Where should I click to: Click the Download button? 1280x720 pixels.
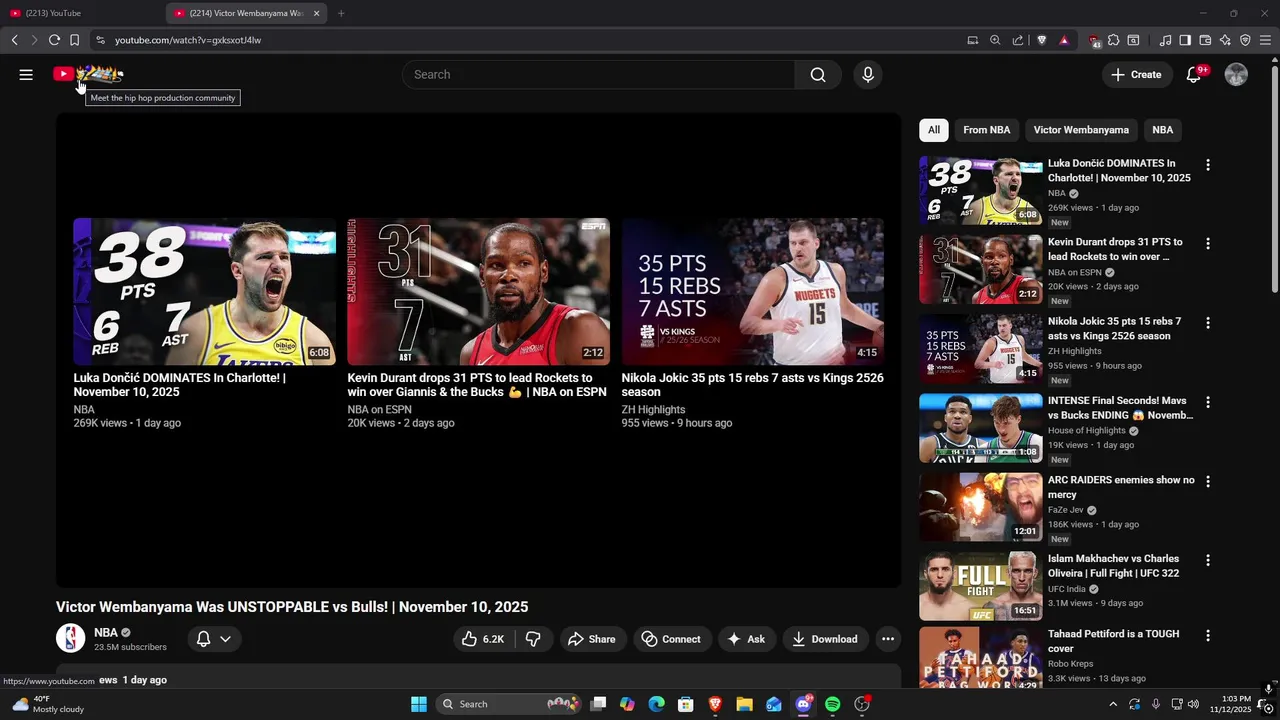click(825, 639)
